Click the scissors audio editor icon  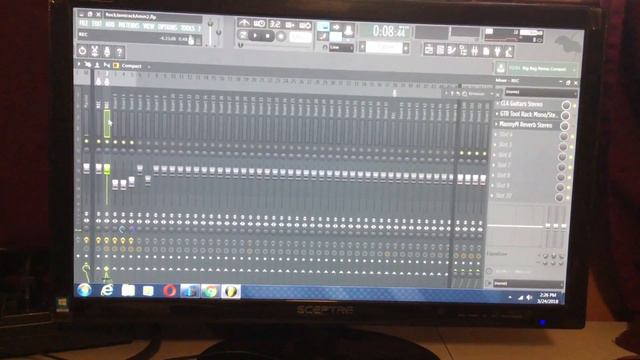[95, 51]
